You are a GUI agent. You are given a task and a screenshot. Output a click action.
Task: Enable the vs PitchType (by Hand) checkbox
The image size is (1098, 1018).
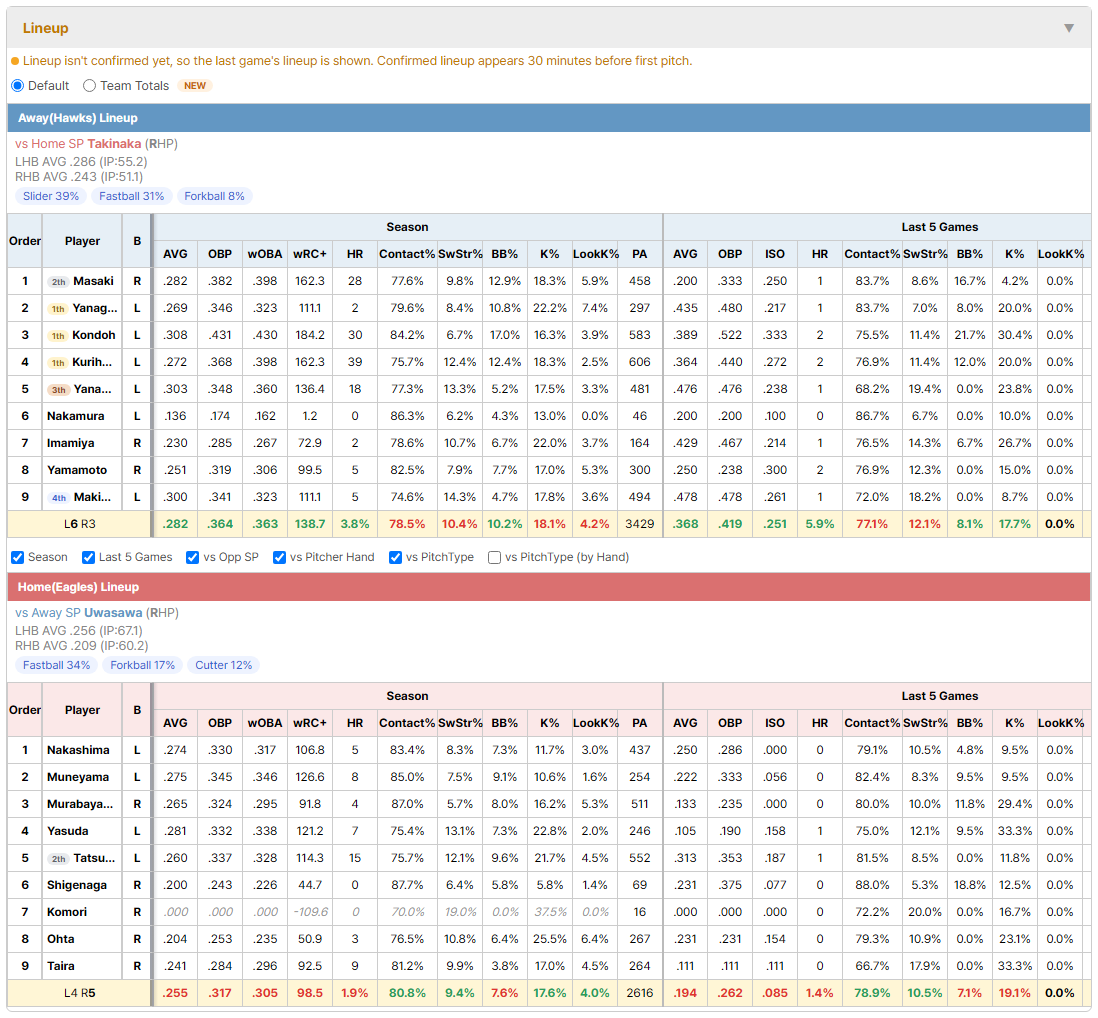494,557
